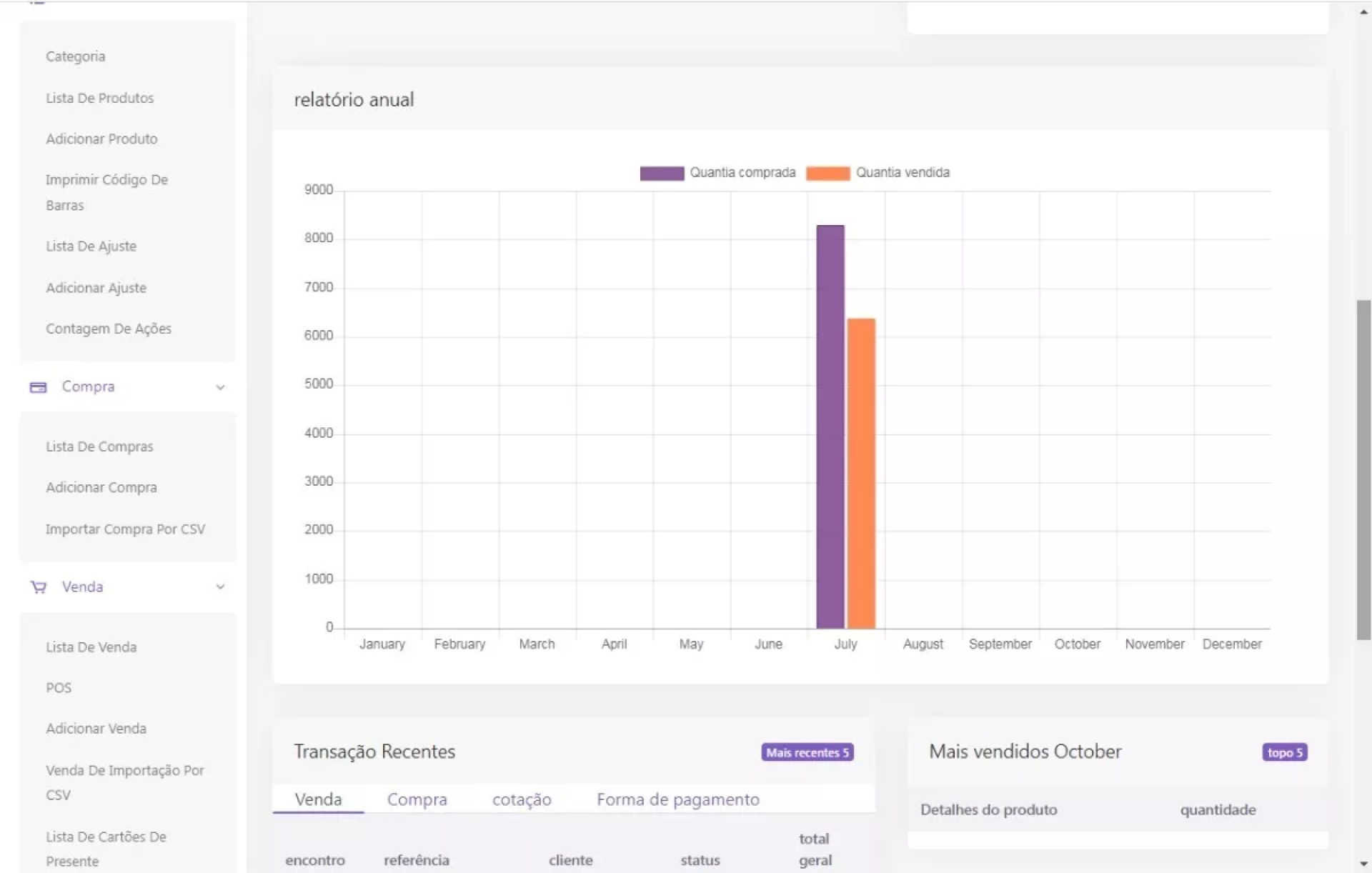This screenshot has height=873, width=1372.
Task: Collapse the Compra menu chevron
Action: click(220, 387)
